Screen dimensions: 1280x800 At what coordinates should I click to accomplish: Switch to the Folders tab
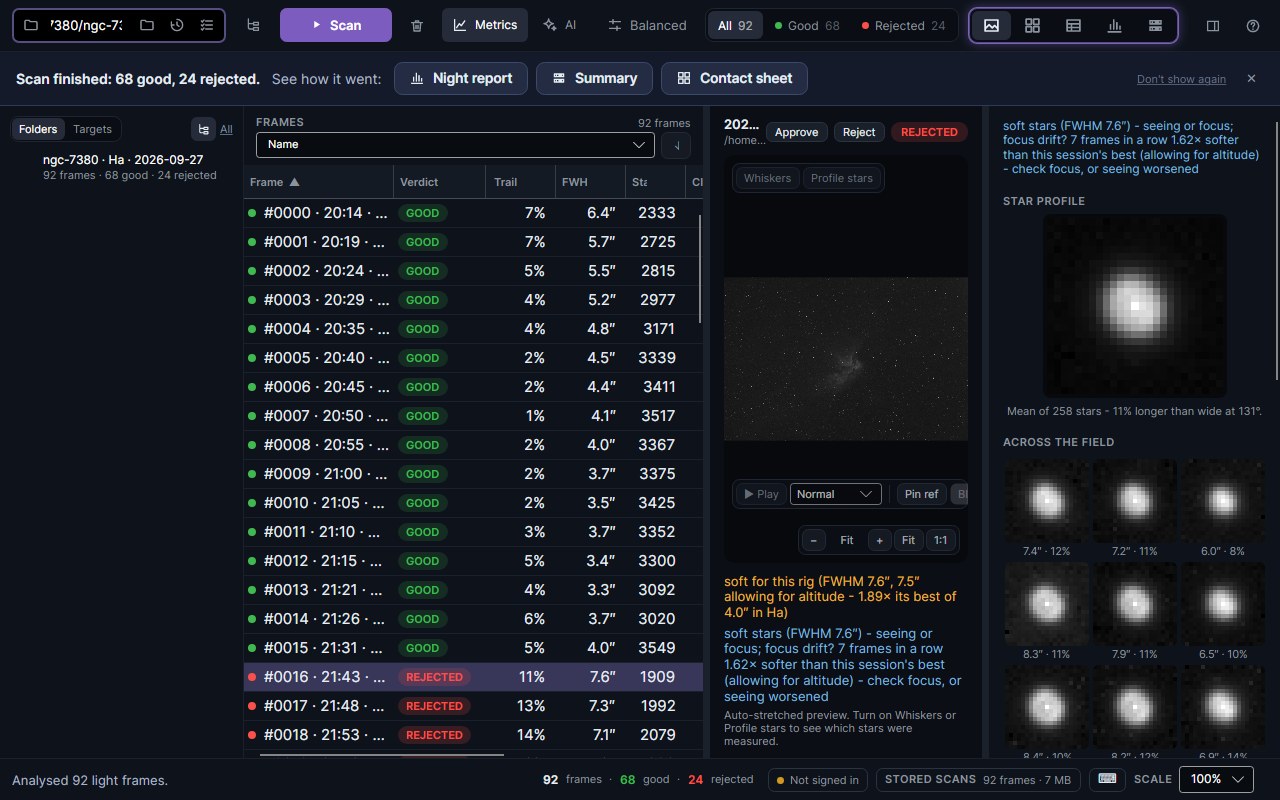pos(38,129)
